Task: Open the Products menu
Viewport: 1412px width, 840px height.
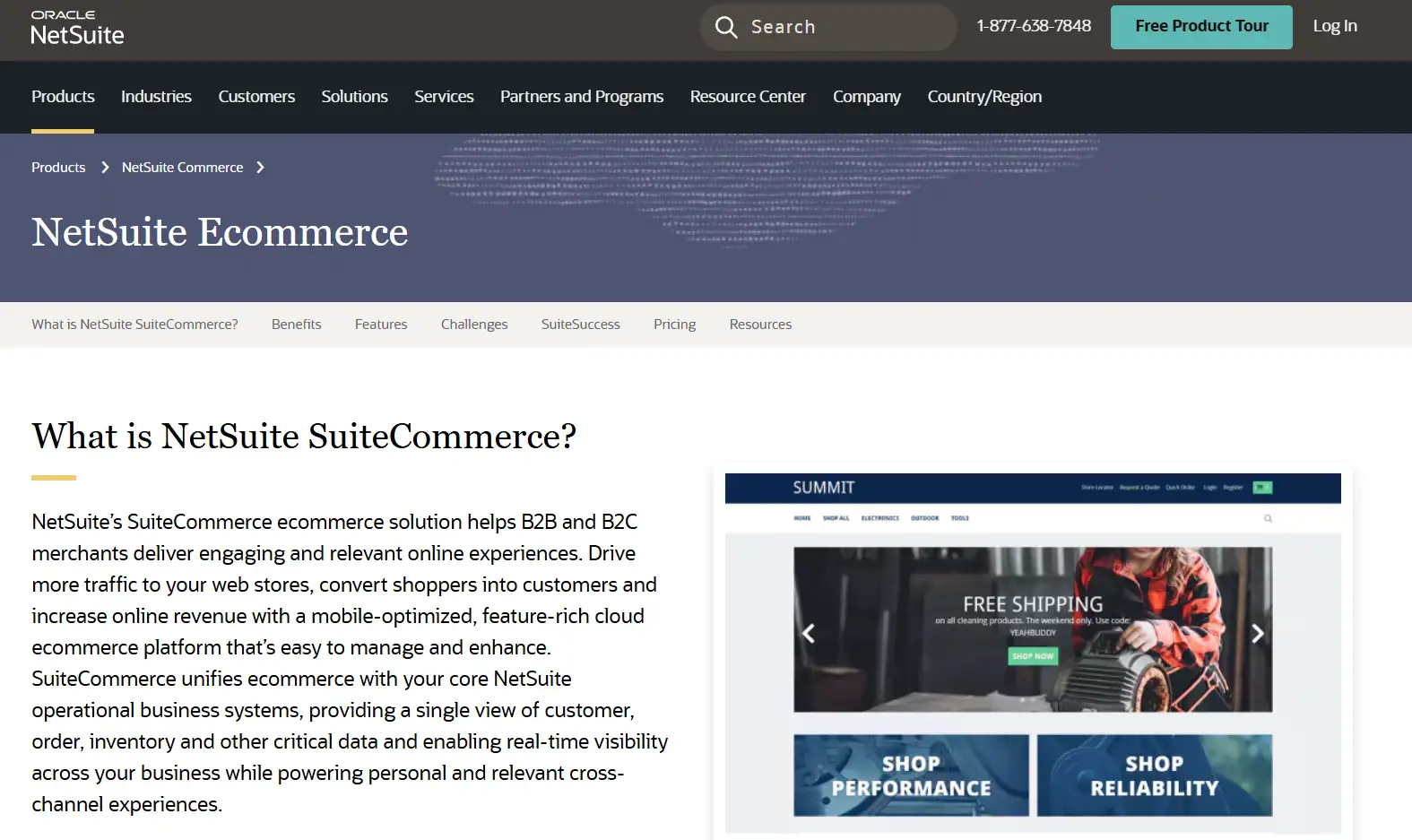Action: pyautogui.click(x=63, y=96)
